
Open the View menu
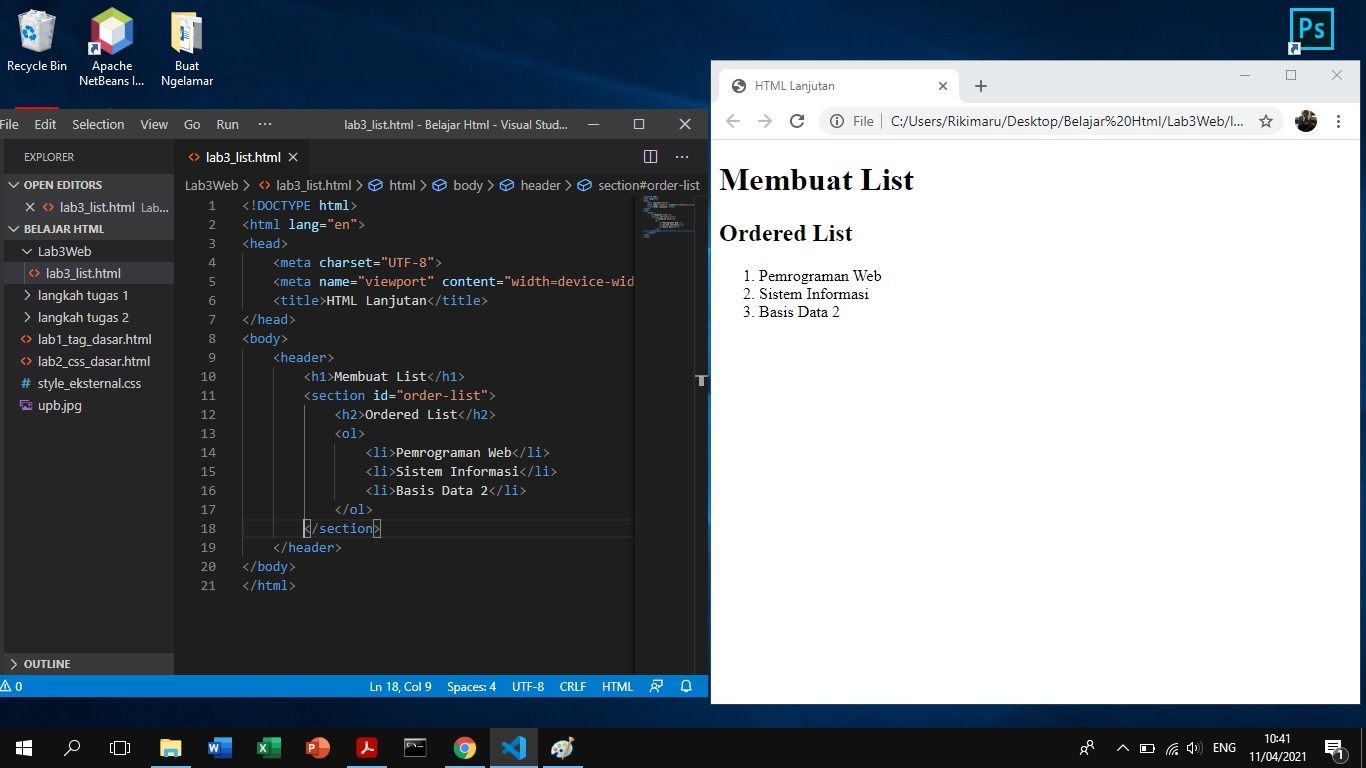pos(154,125)
